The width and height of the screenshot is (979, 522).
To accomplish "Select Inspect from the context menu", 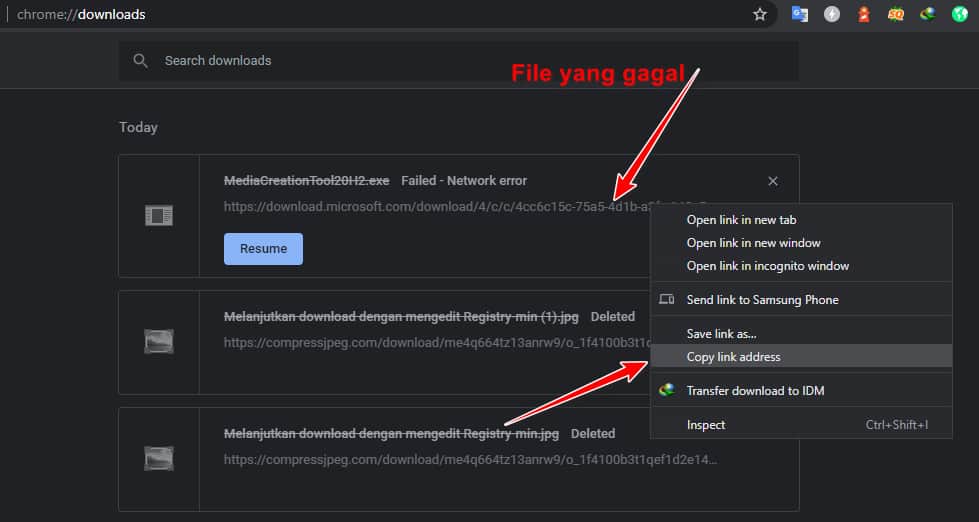I will pos(801,425).
